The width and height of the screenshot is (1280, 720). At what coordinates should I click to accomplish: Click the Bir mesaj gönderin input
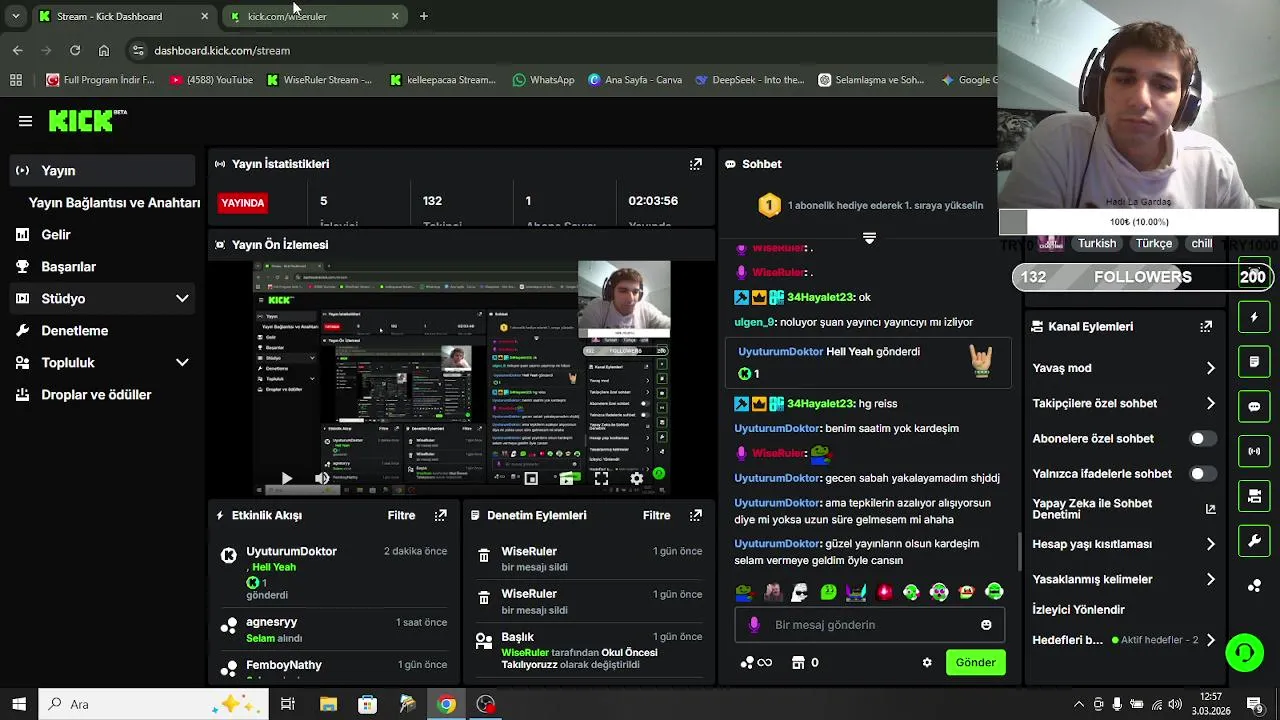pyautogui.click(x=870, y=625)
